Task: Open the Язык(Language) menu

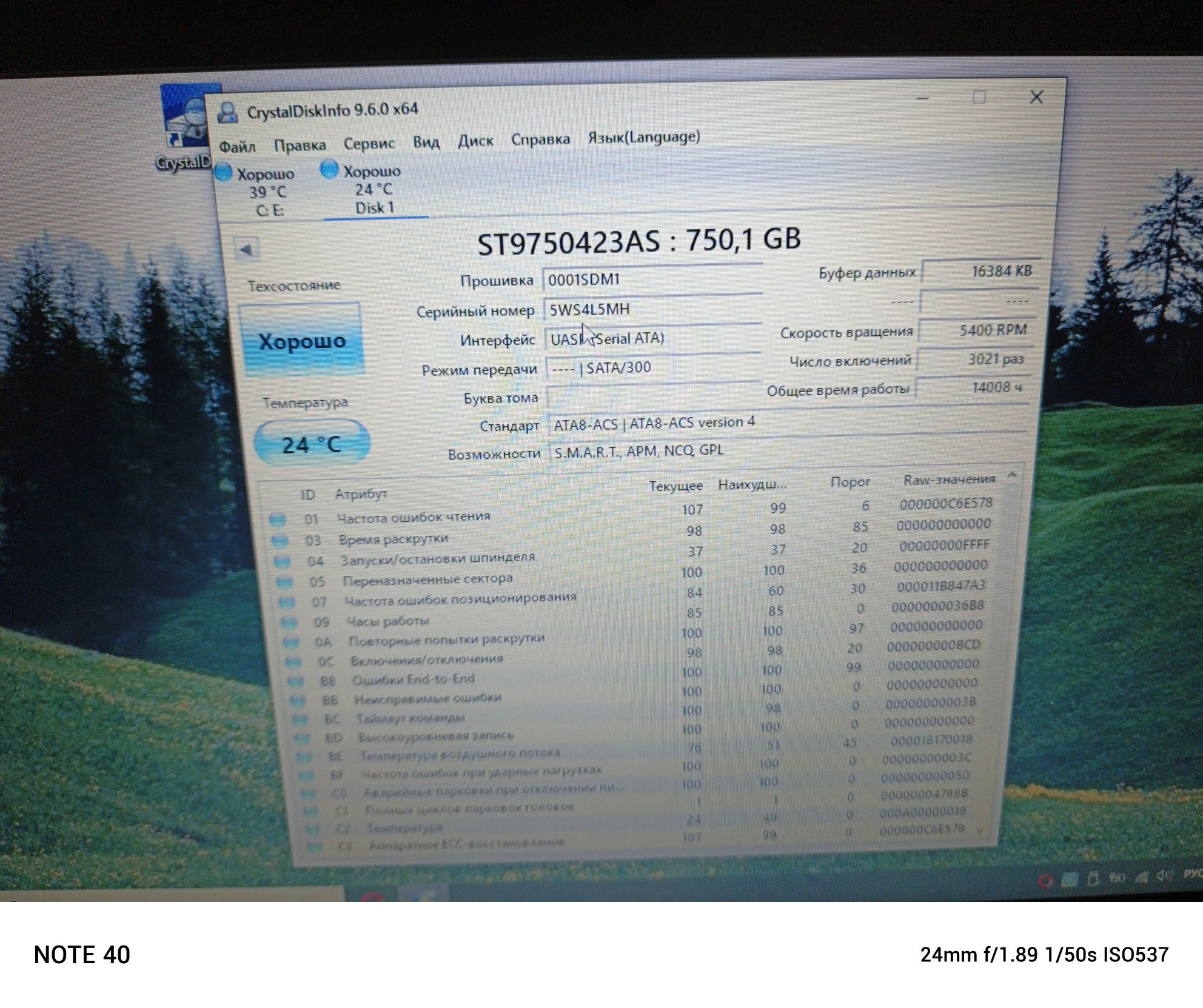Action: pyautogui.click(x=644, y=137)
